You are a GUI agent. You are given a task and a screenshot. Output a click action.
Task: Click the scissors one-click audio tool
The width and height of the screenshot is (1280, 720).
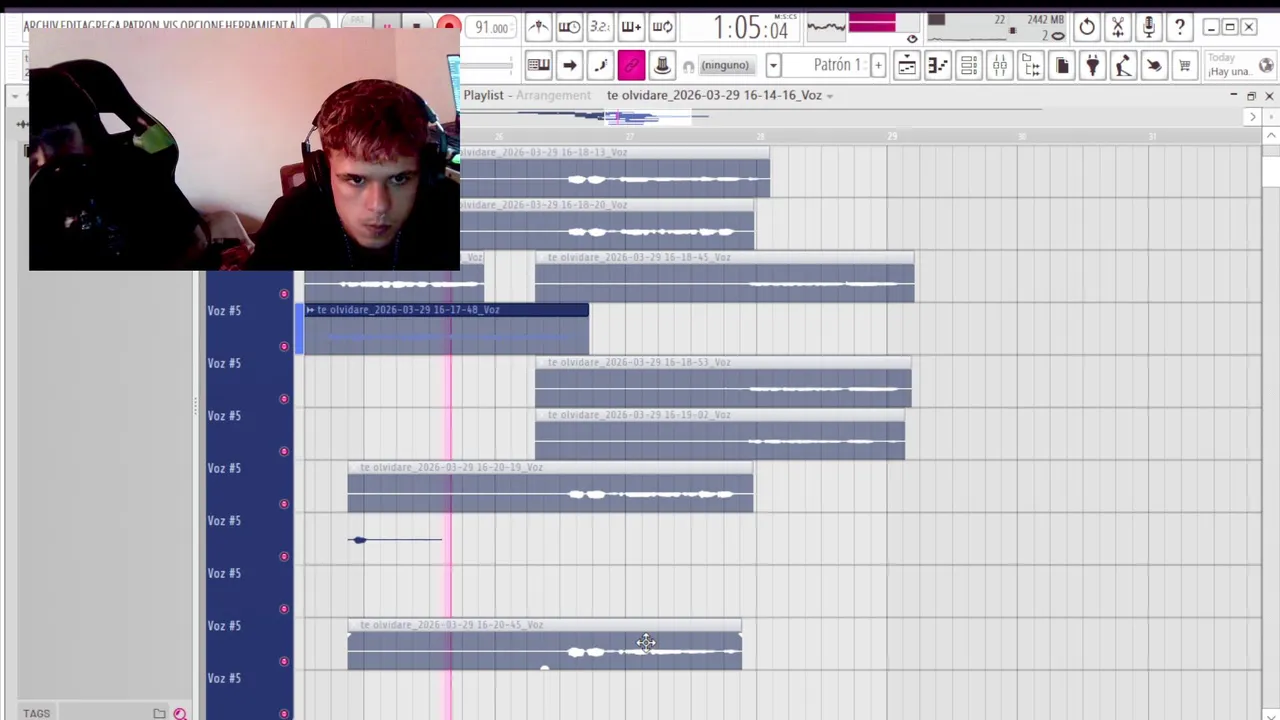point(1118,27)
